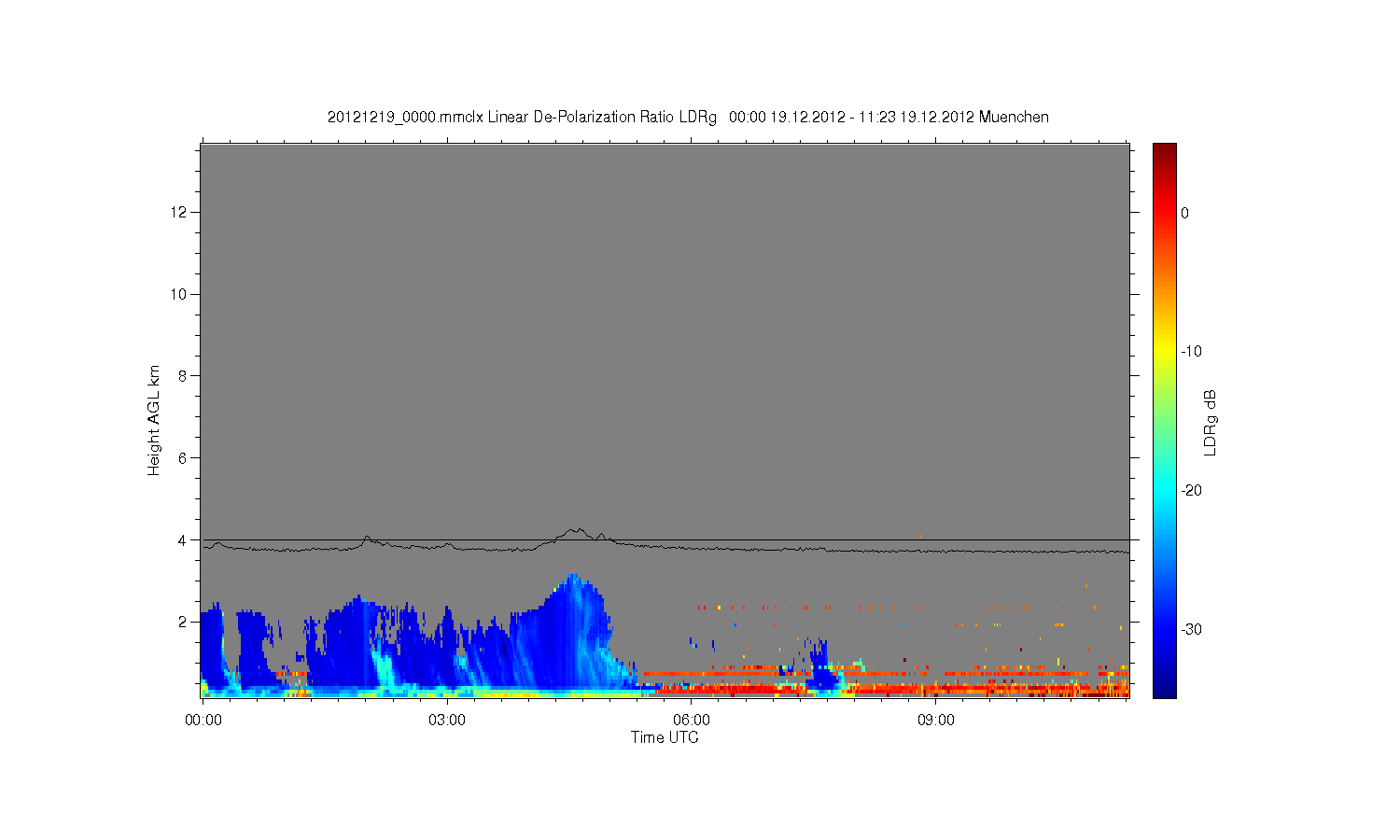Viewport: 1400px width, 840px height.
Task: Click the height tick label 6
Action: 183,457
